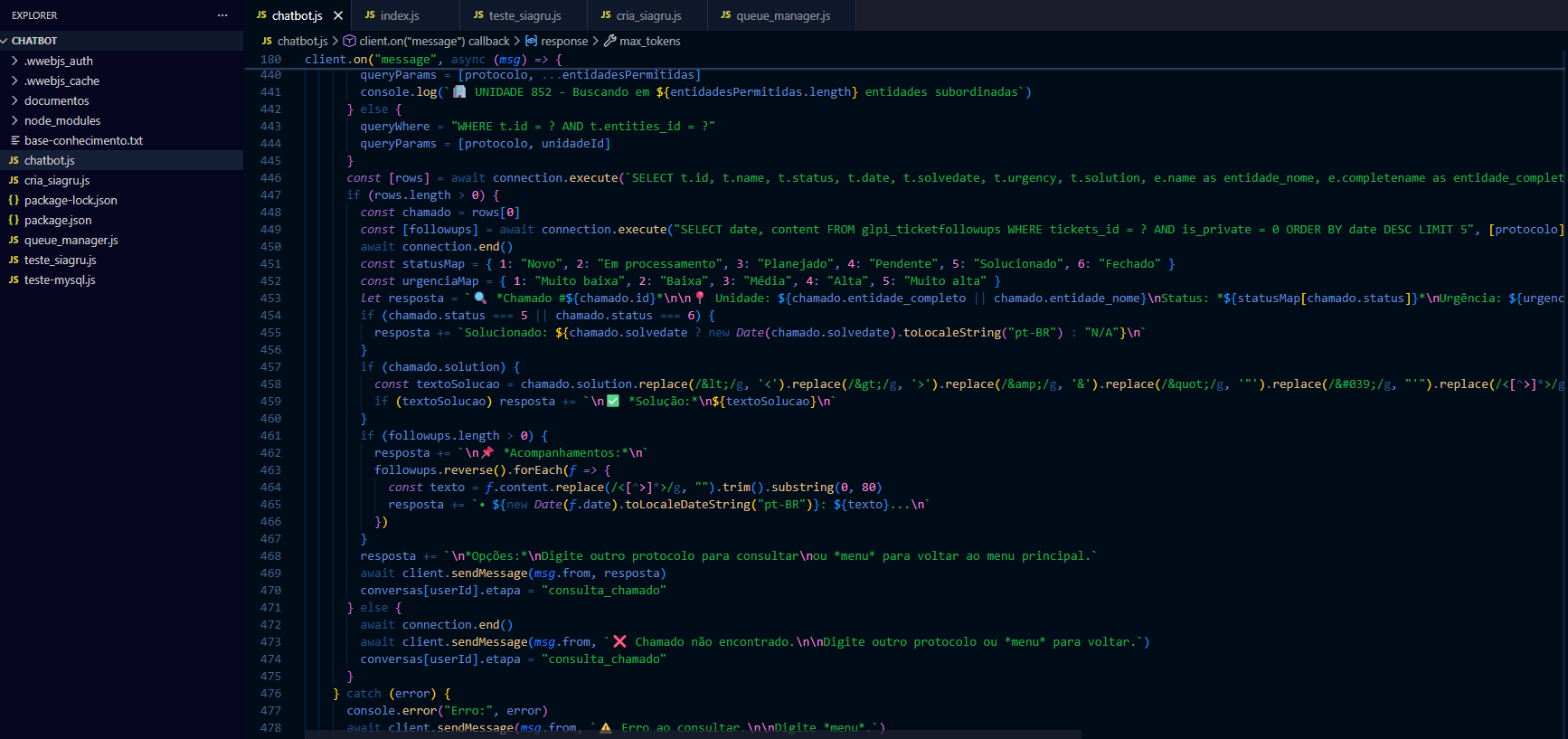This screenshot has height=739, width=1568.
Task: Open teste_siagru.js from the file explorer
Action: [60, 260]
